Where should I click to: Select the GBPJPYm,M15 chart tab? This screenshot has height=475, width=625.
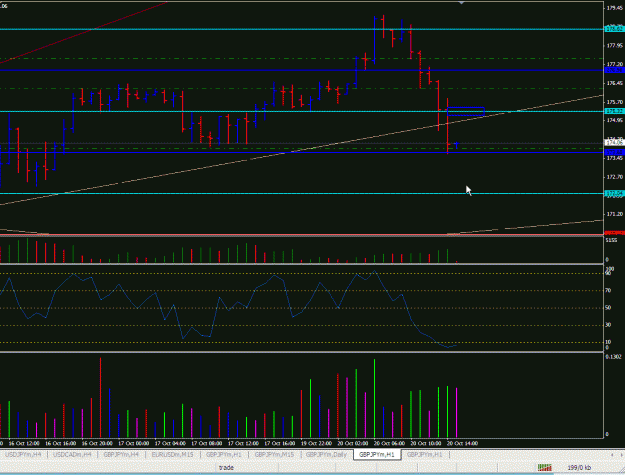[274, 455]
